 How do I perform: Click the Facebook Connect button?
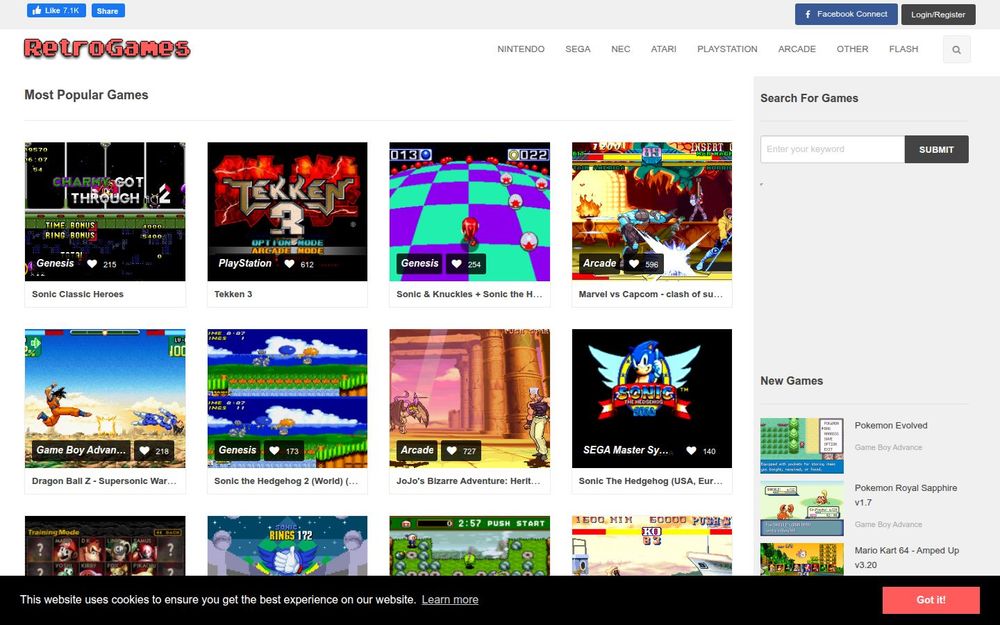[846, 14]
